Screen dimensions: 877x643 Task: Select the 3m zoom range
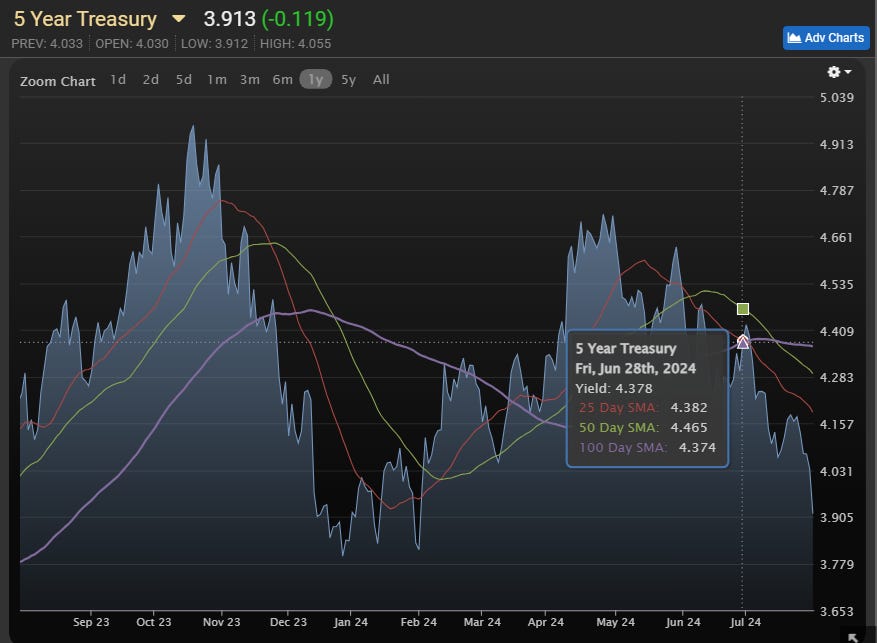(x=249, y=79)
